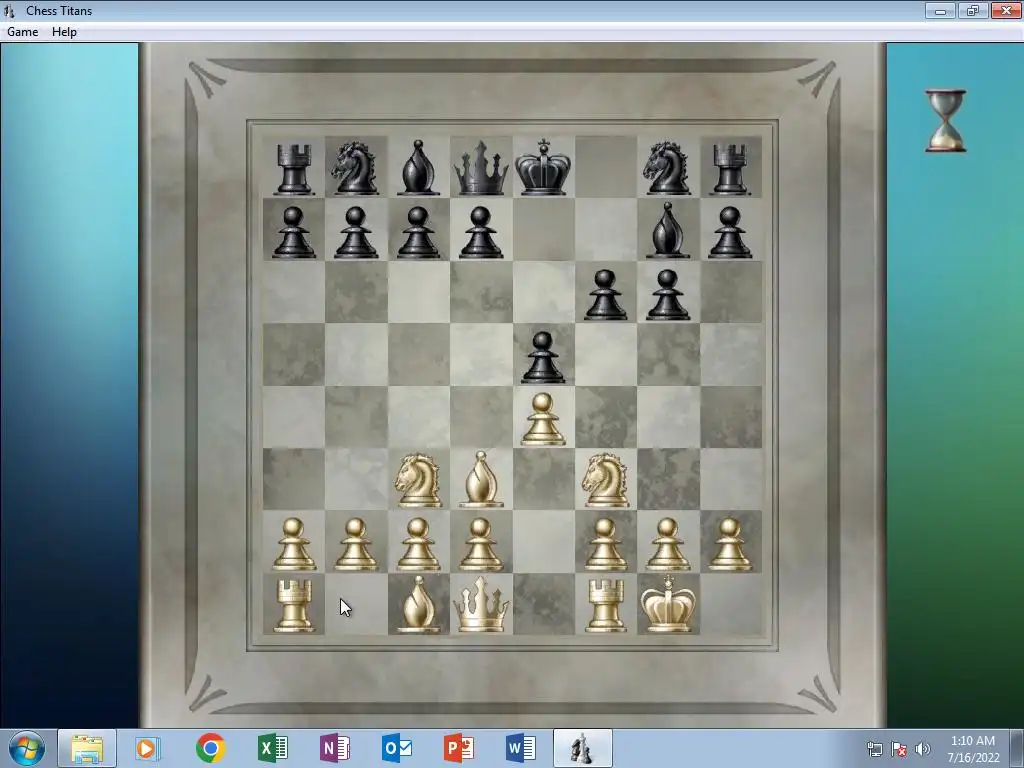Launch Windows Media Player from taskbar
The width and height of the screenshot is (1024, 768).
click(x=148, y=748)
